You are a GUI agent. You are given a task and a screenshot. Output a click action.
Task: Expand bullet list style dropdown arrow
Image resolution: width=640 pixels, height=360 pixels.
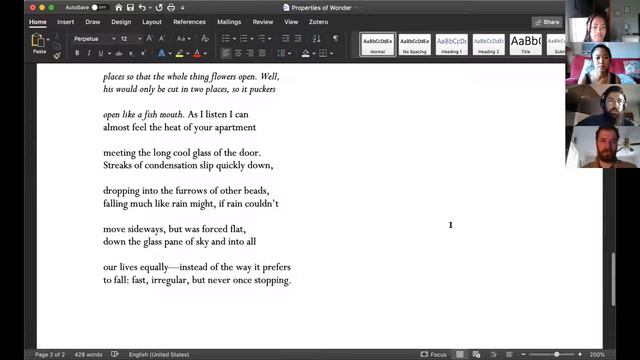point(234,39)
